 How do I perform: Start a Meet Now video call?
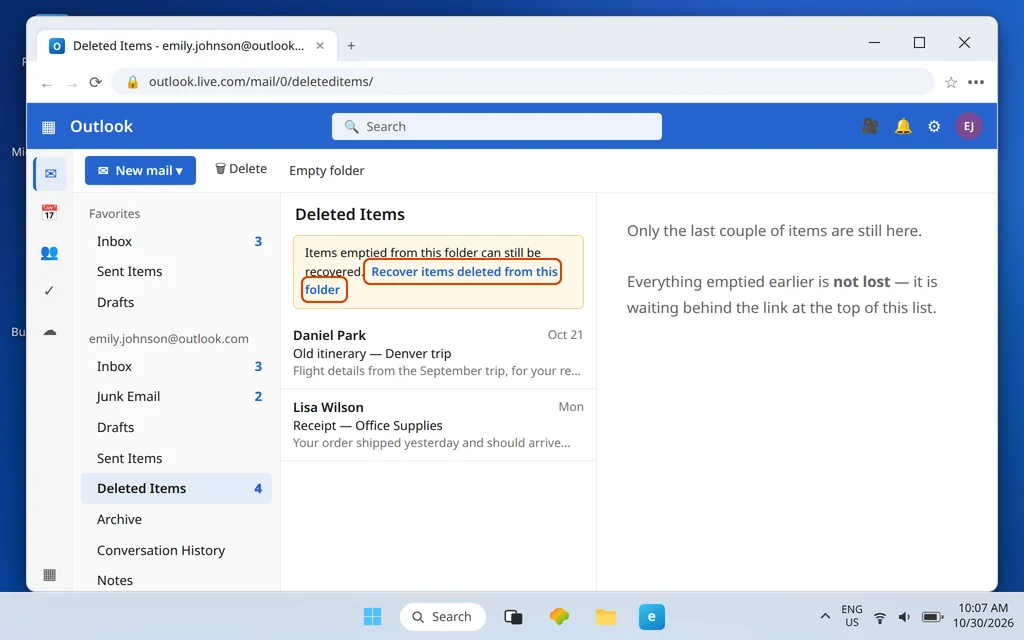pos(870,126)
